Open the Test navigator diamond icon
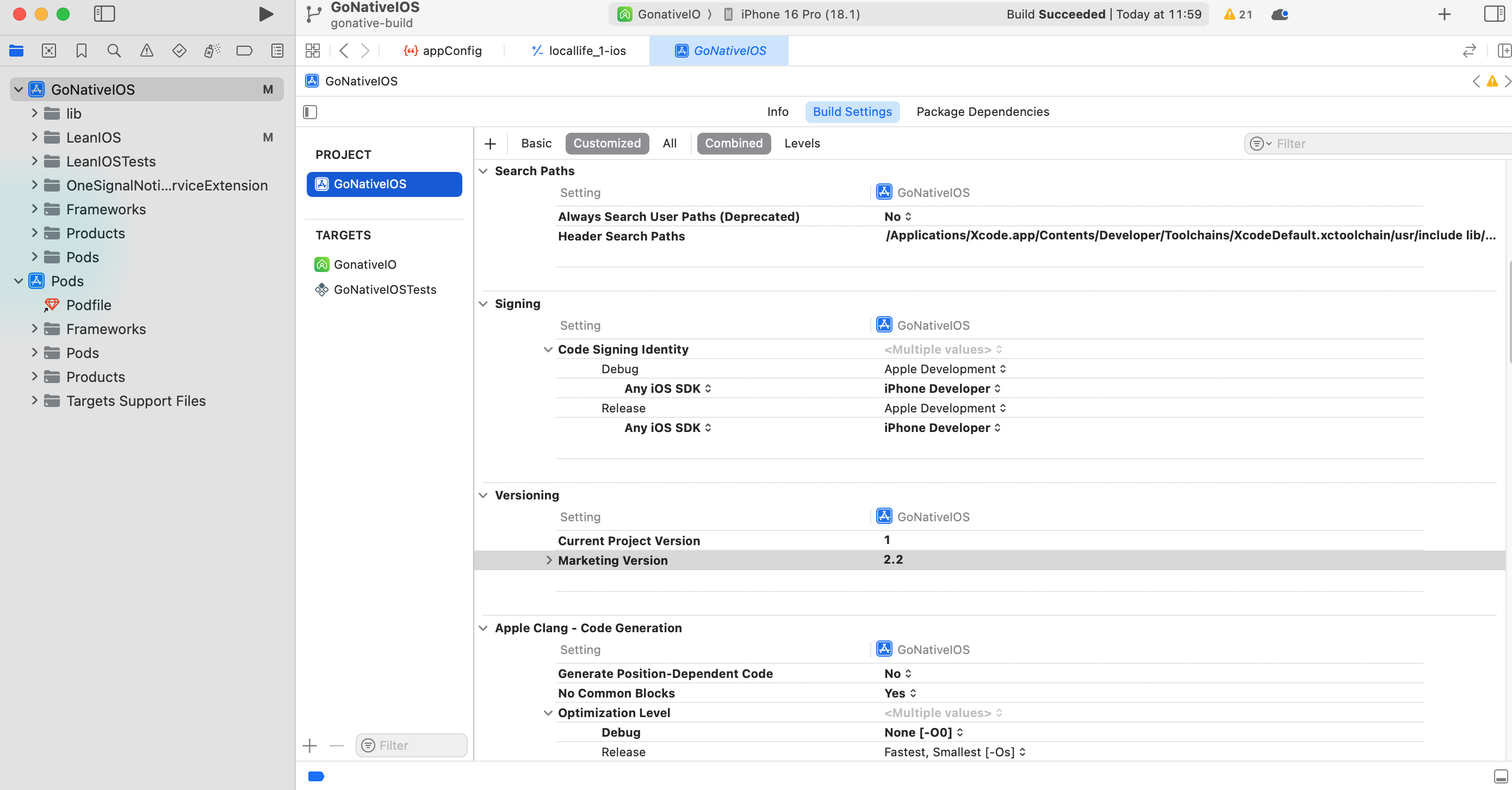1512x790 pixels. coord(179,51)
